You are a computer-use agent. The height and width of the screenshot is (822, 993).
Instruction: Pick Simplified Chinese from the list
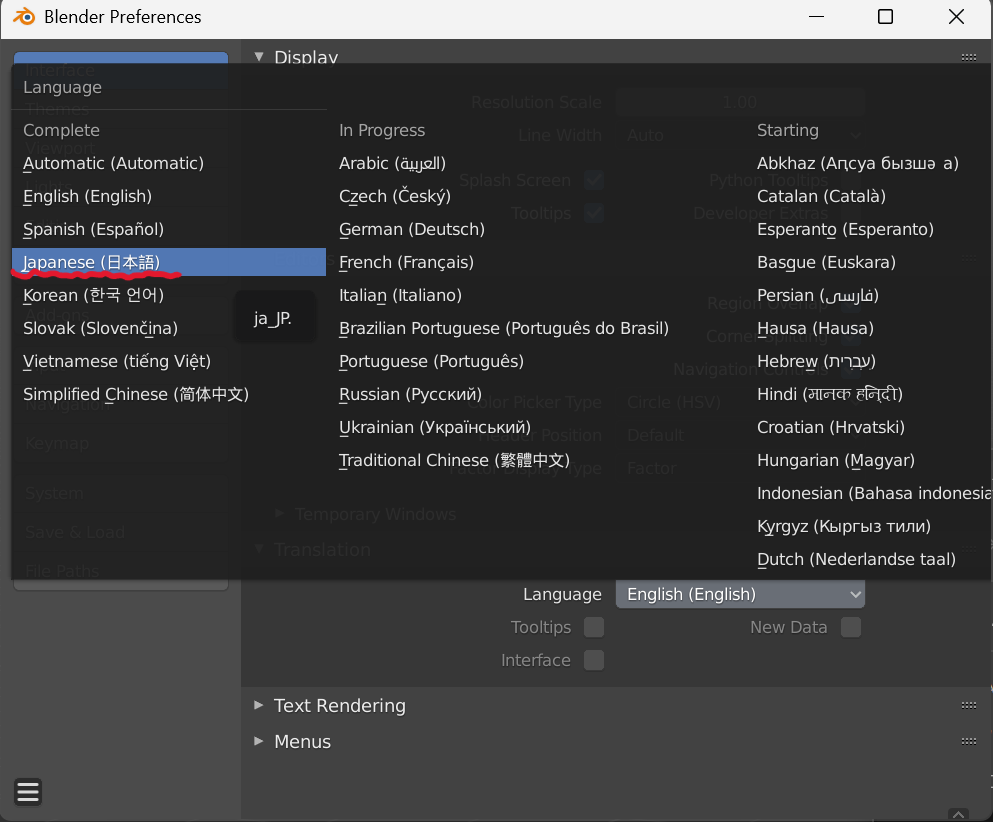(x=136, y=394)
